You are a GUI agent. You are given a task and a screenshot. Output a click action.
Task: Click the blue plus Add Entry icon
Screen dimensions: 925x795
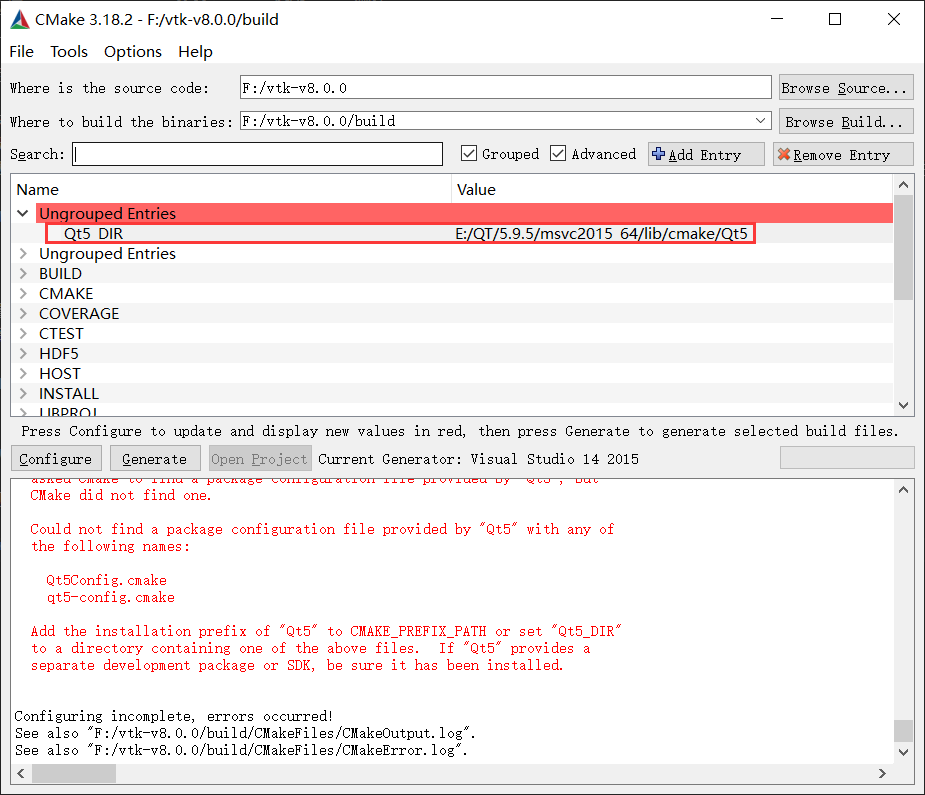pos(658,154)
